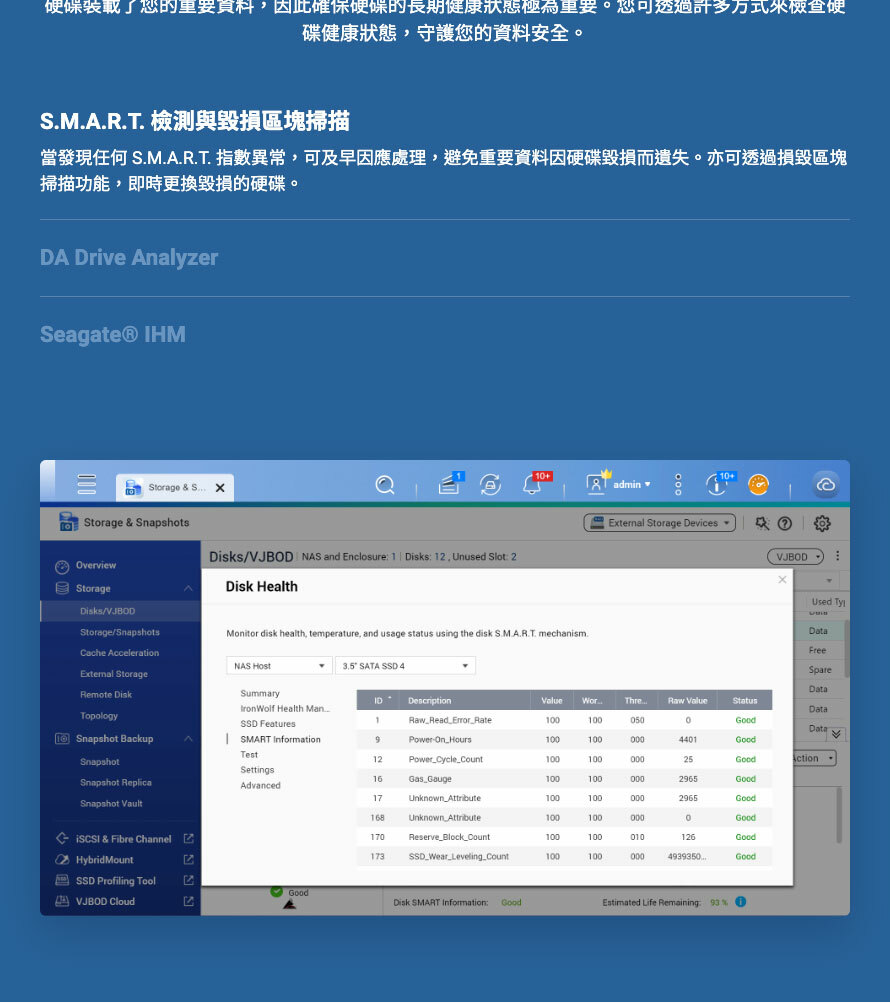Viewport: 890px width, 1003px height.
Task: Open the search magnifier icon
Action: 385,485
